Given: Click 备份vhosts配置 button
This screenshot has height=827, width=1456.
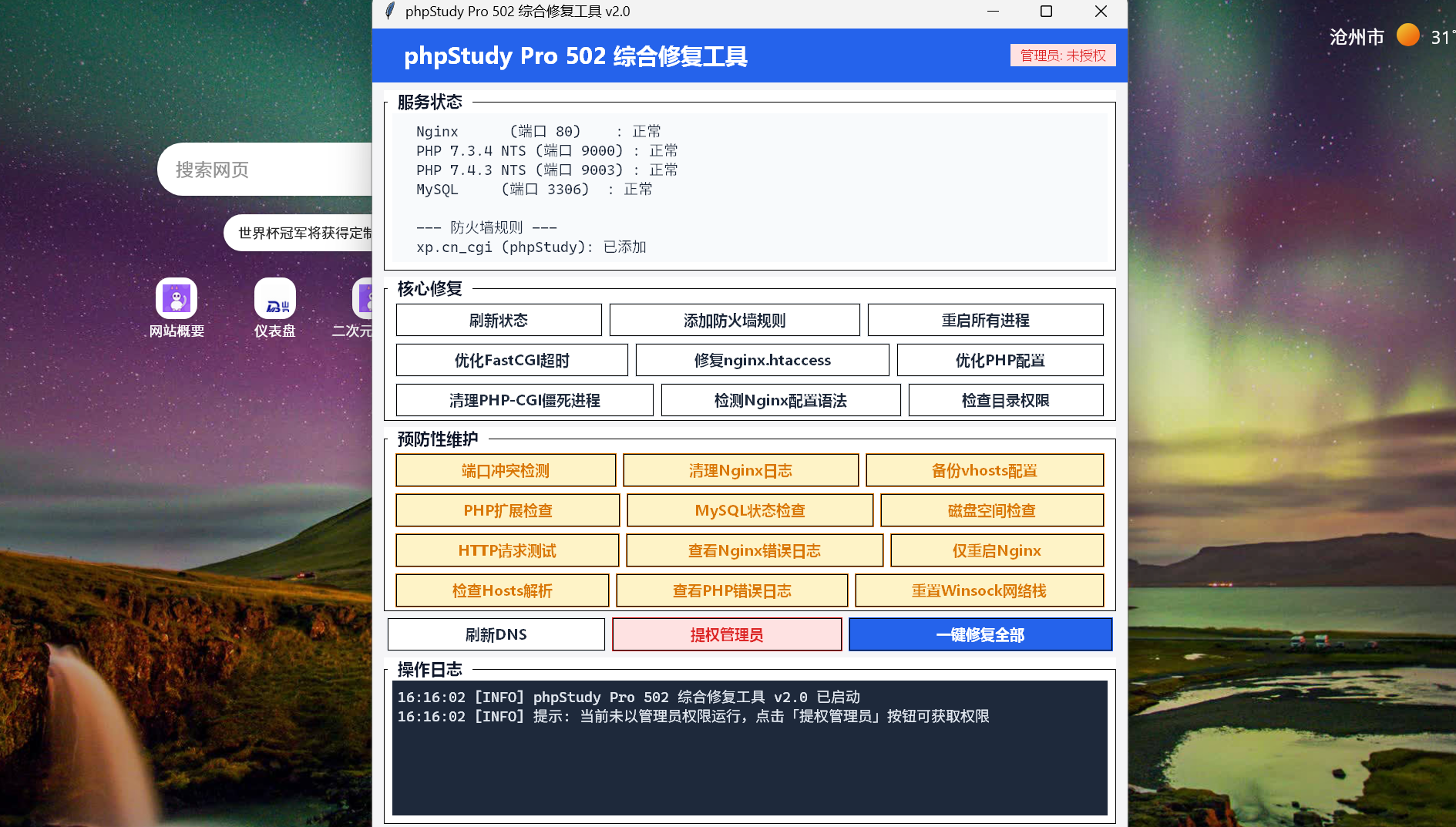Looking at the screenshot, I should (985, 470).
